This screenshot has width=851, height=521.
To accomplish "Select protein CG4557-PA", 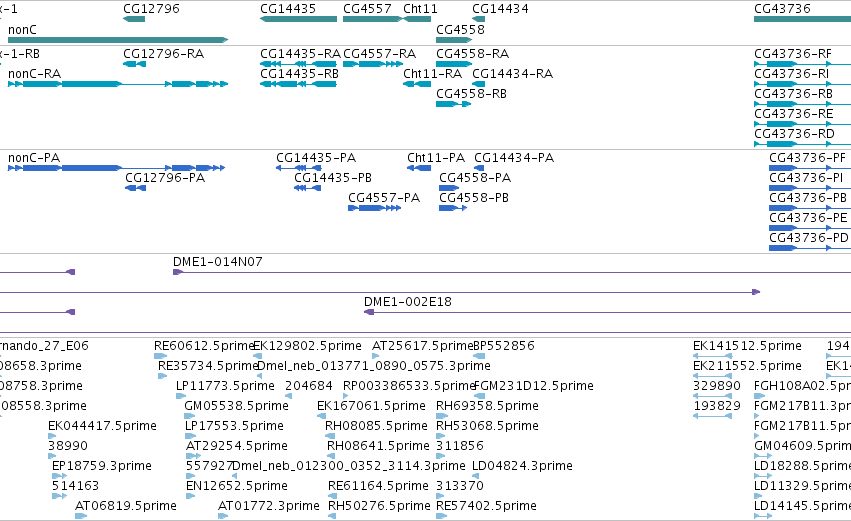I will pyautogui.click(x=374, y=208).
